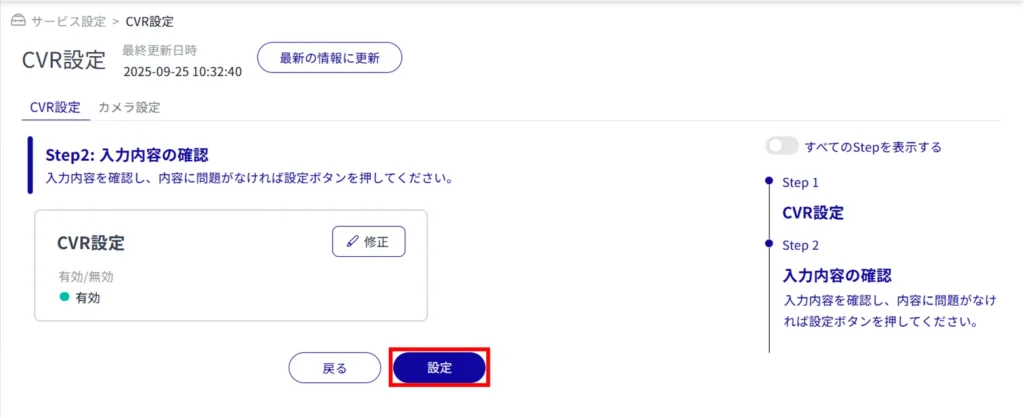The height and width of the screenshot is (418, 1024).
Task: Confirm with the 設定 button
Action: [x=440, y=368]
